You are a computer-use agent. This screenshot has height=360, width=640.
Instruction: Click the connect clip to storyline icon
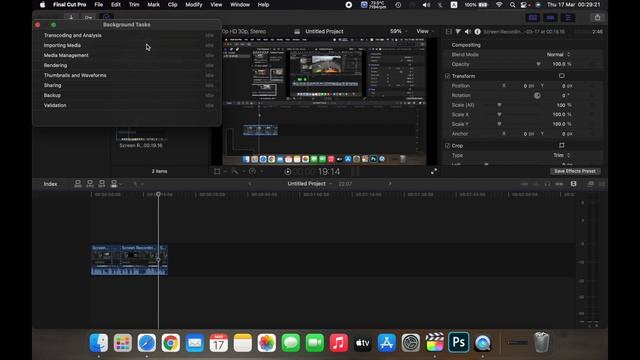[x=78, y=184]
